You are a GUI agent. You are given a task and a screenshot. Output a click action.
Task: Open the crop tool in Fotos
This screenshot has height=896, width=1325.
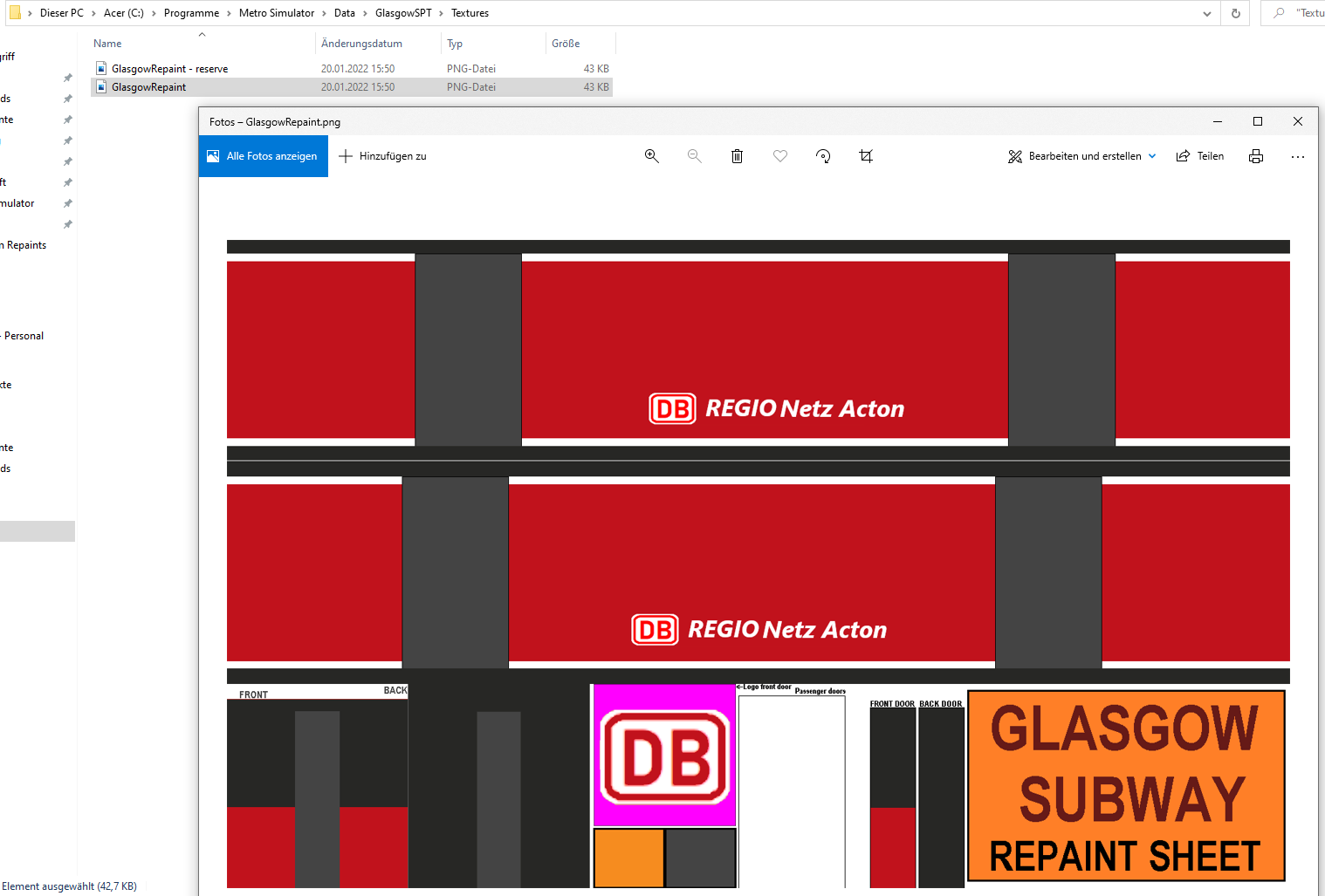866,156
